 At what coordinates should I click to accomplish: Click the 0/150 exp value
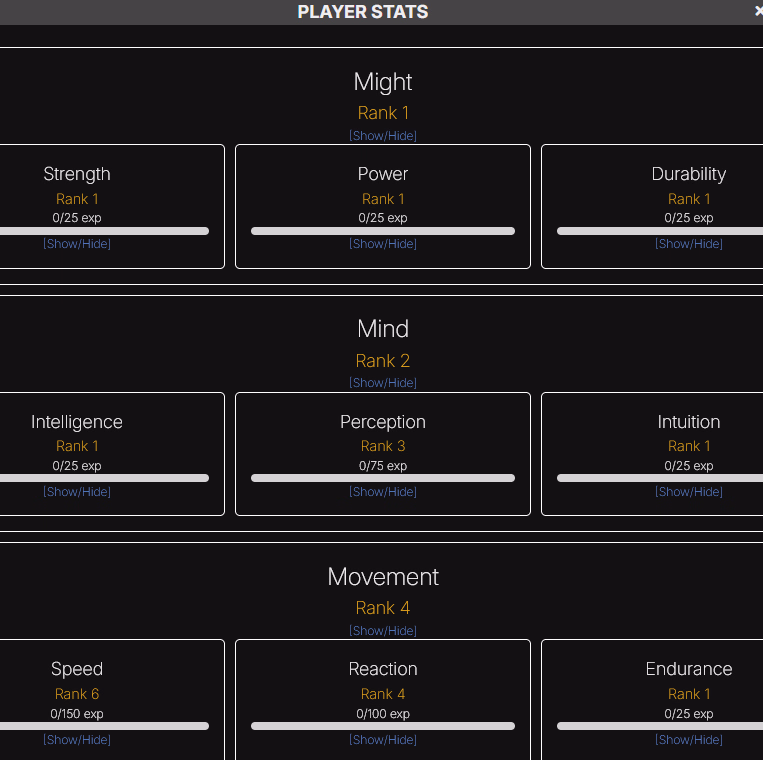pos(77,714)
